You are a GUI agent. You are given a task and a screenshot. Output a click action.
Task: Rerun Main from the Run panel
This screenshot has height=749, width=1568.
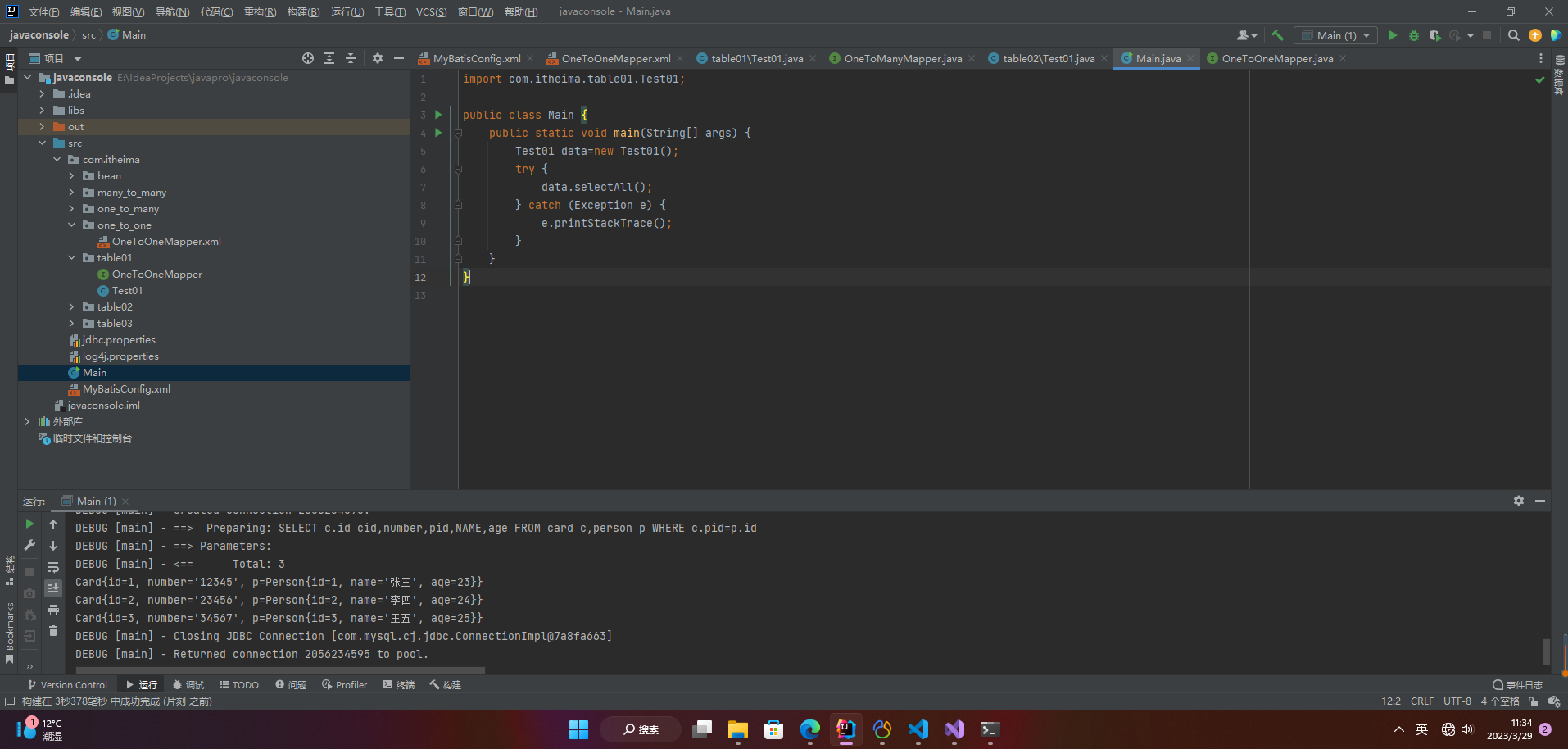[29, 524]
